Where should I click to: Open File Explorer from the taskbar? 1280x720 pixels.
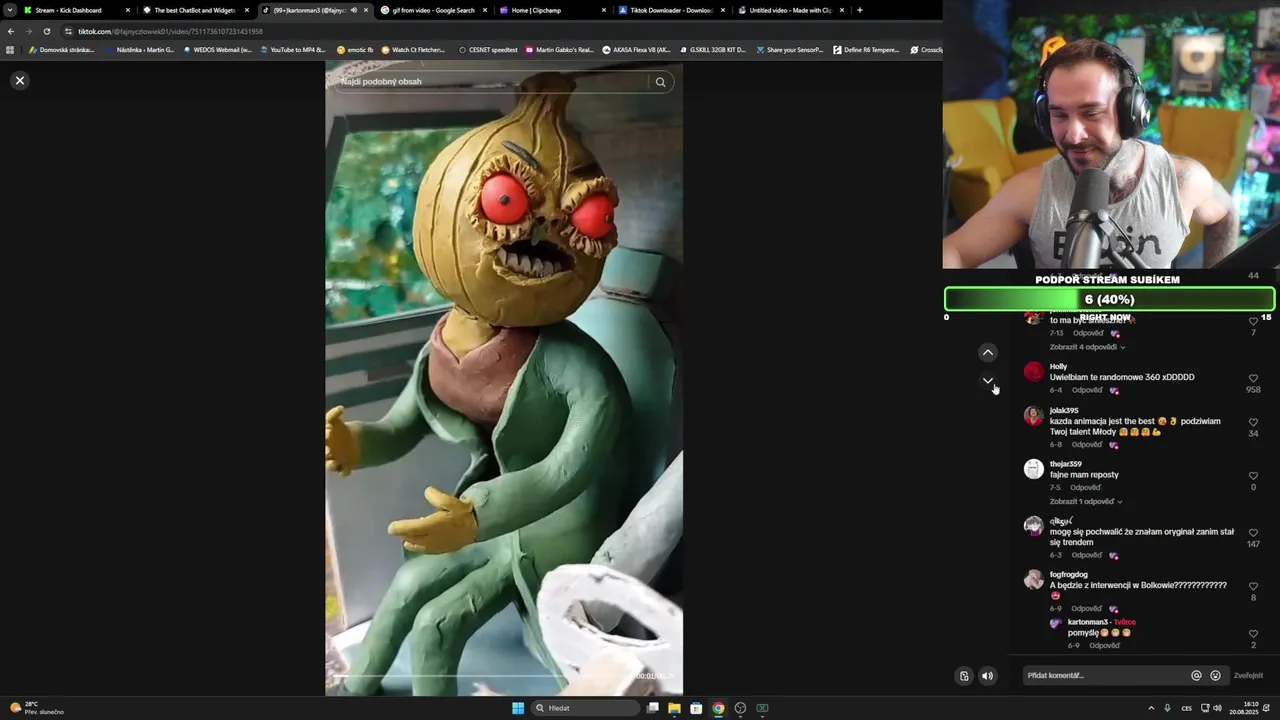(674, 708)
